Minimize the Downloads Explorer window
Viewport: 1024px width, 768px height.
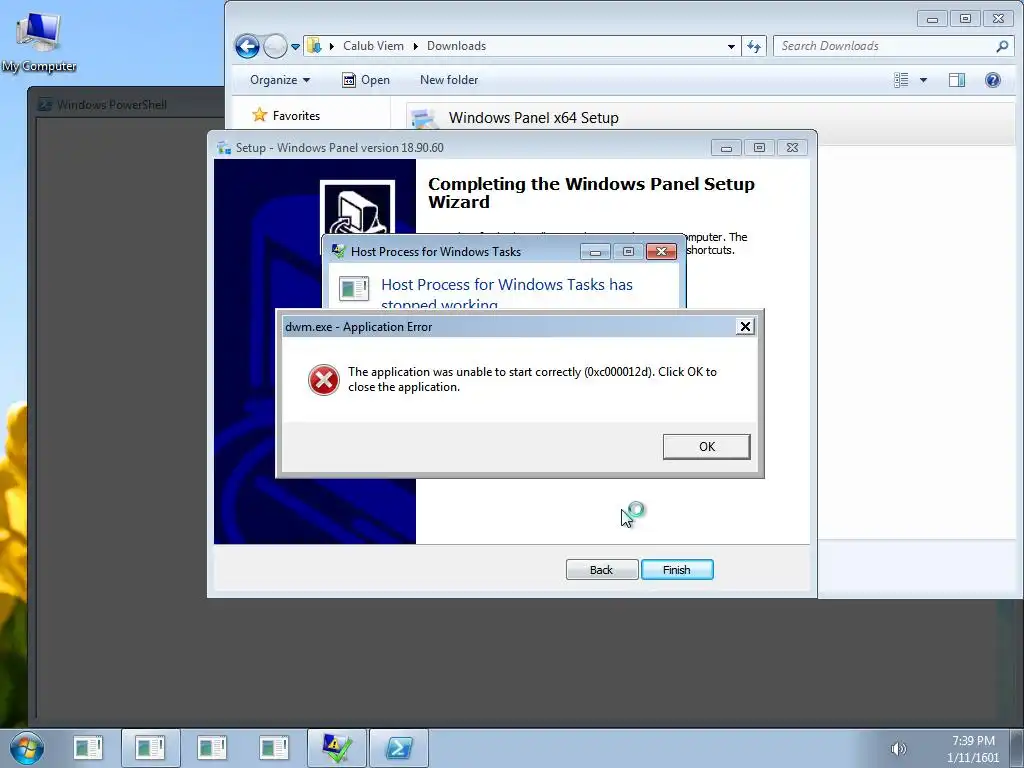pyautogui.click(x=932, y=19)
